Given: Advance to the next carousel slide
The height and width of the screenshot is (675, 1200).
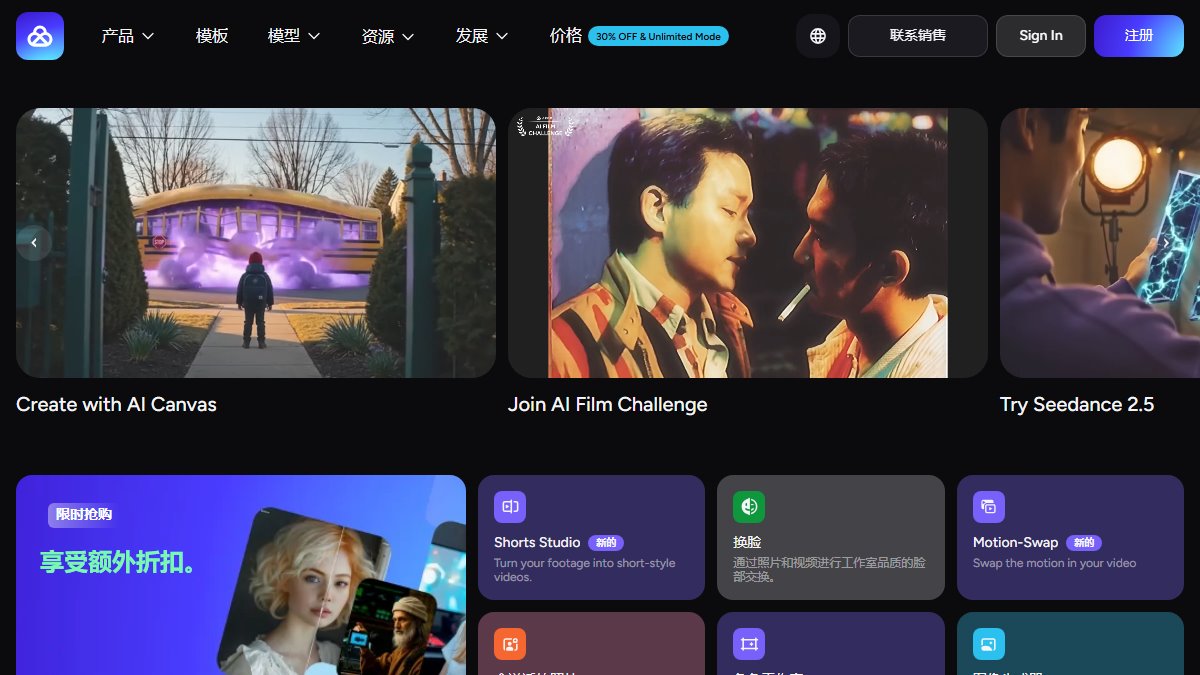Looking at the screenshot, I should [1165, 243].
